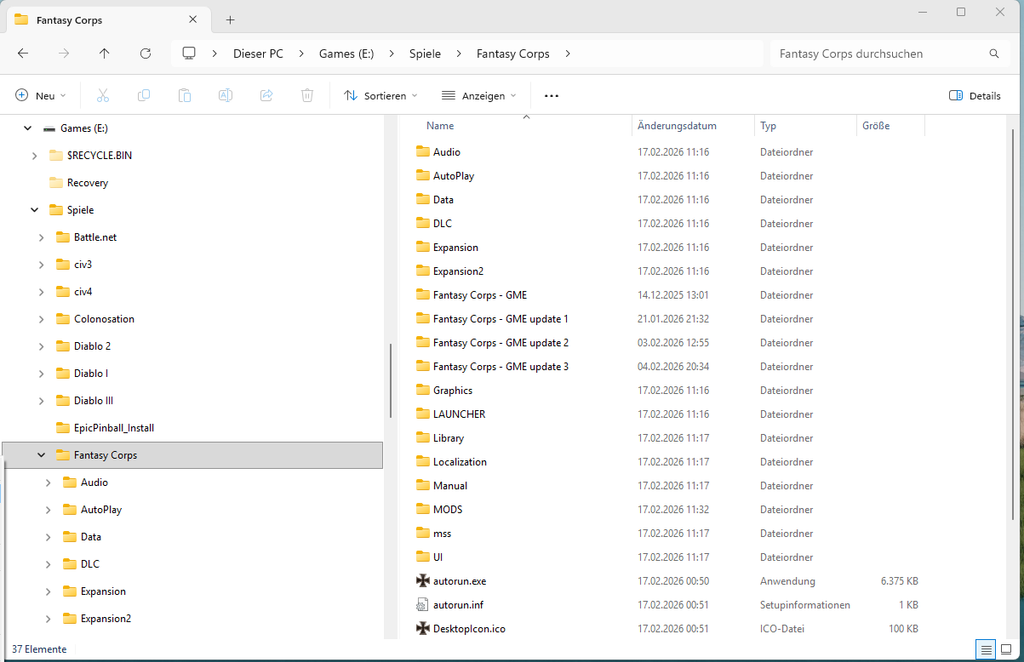Viewport: 1024px width, 662px height.
Task: Click the Rename icon in toolbar
Action: [225, 95]
